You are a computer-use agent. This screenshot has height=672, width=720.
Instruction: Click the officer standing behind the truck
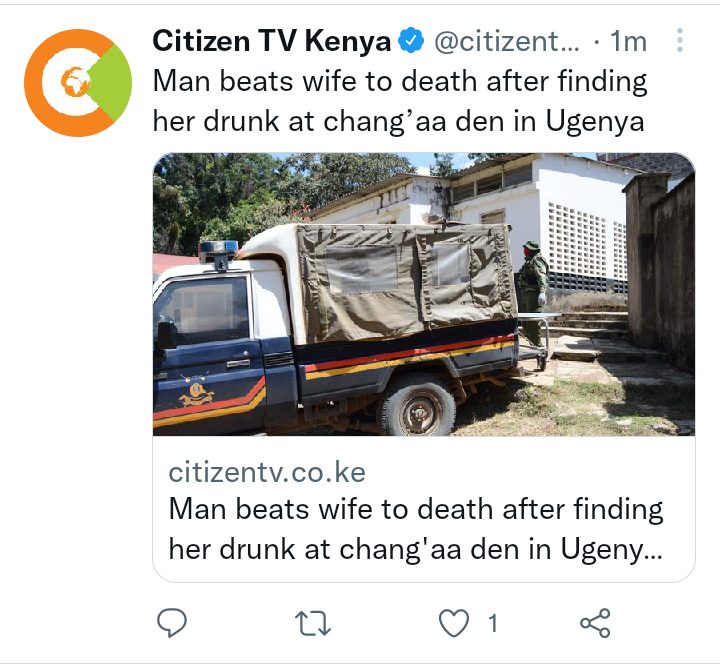[x=534, y=293]
